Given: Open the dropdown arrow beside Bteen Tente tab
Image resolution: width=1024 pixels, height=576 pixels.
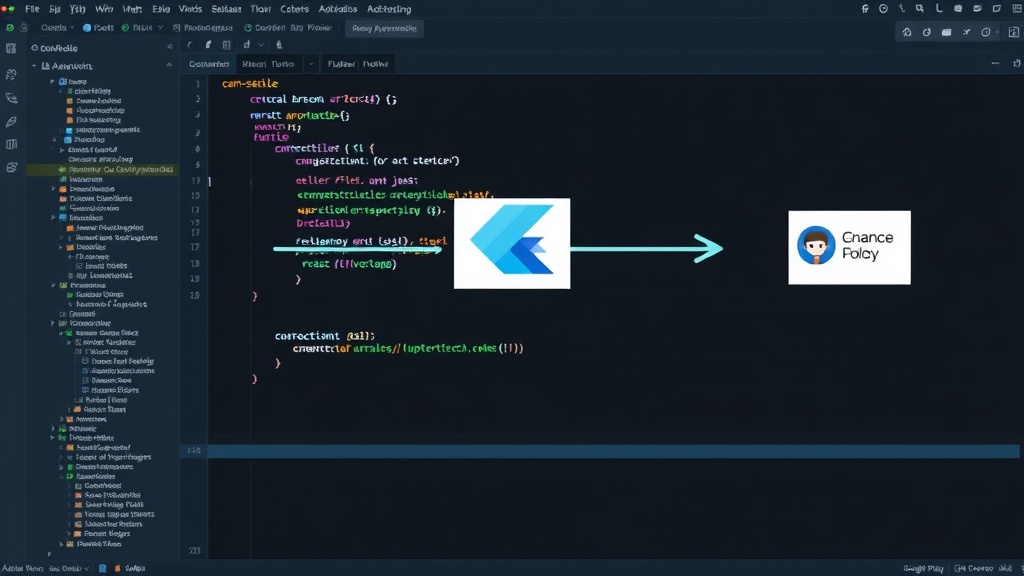Looking at the screenshot, I should pos(312,64).
